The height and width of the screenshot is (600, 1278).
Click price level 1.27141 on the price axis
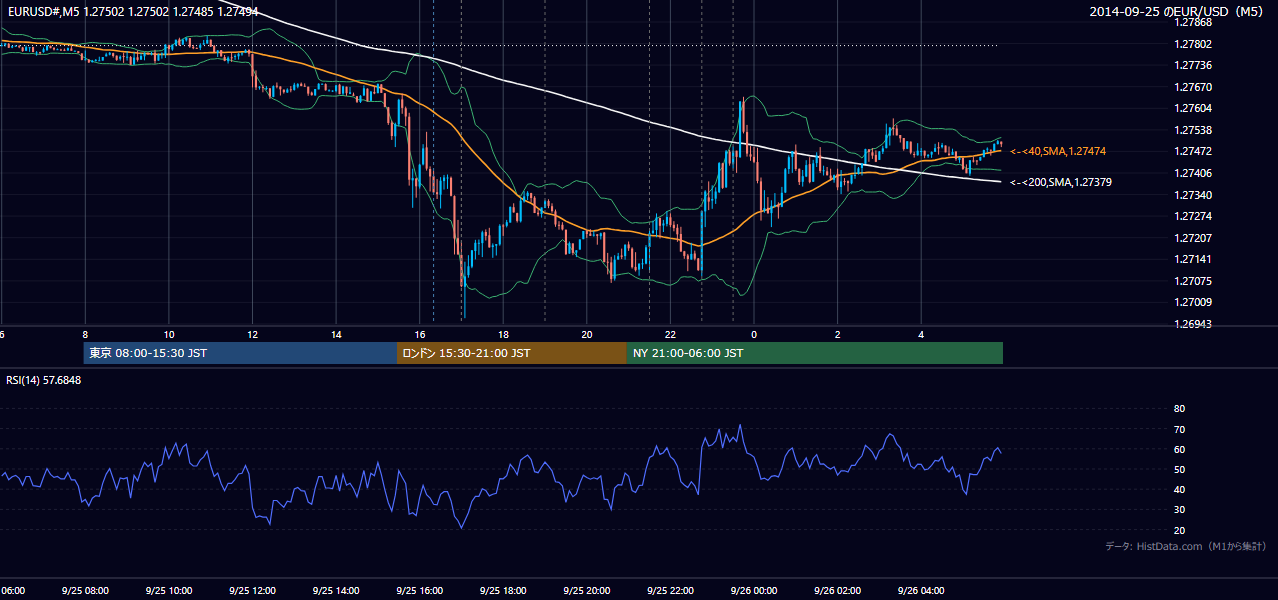pos(1192,259)
